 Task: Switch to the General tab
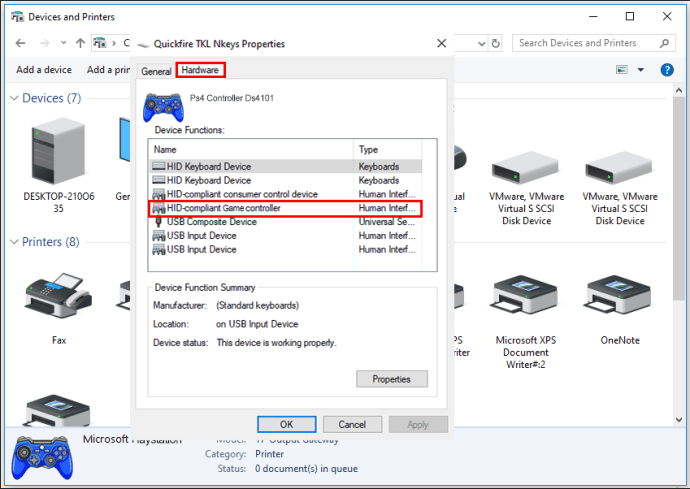click(156, 71)
